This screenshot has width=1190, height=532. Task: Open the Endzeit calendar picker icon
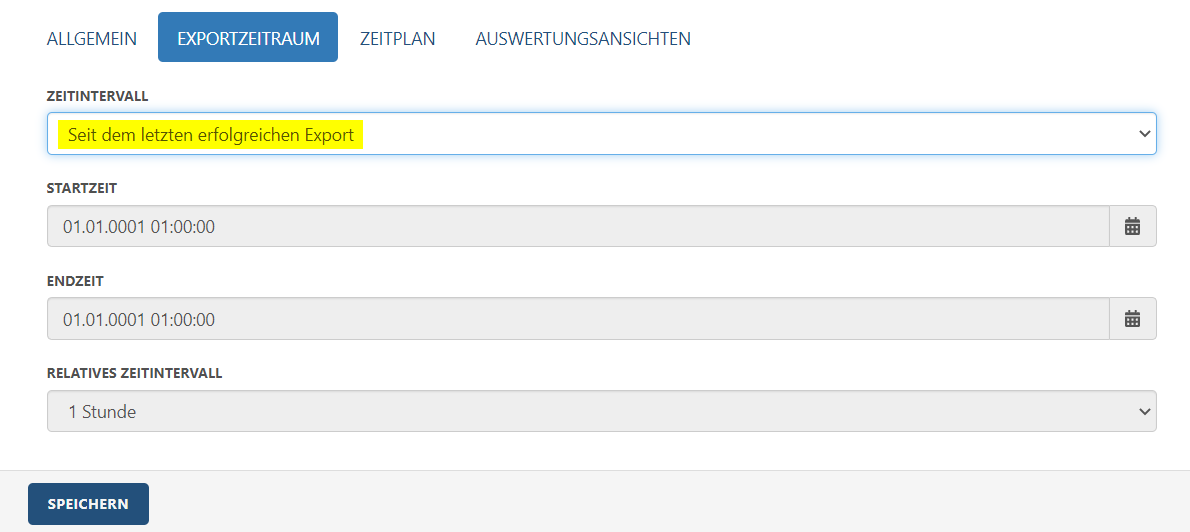[1132, 319]
